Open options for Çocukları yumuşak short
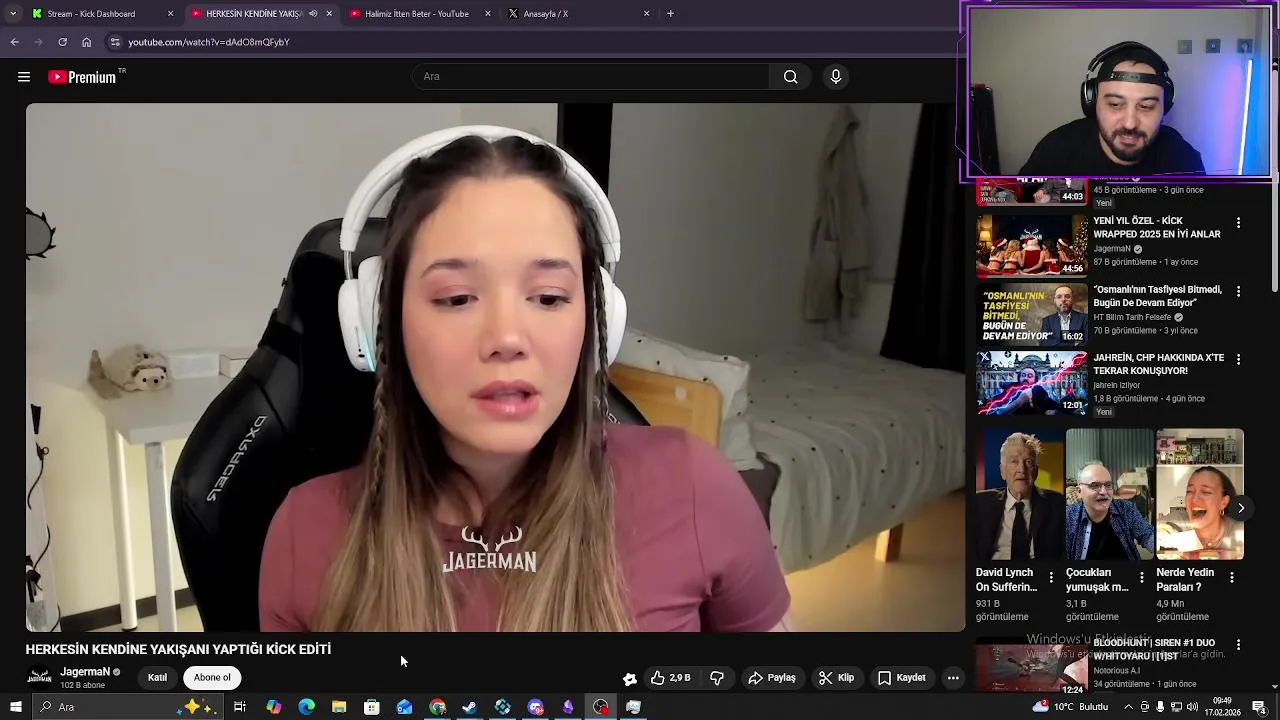 (x=1141, y=578)
